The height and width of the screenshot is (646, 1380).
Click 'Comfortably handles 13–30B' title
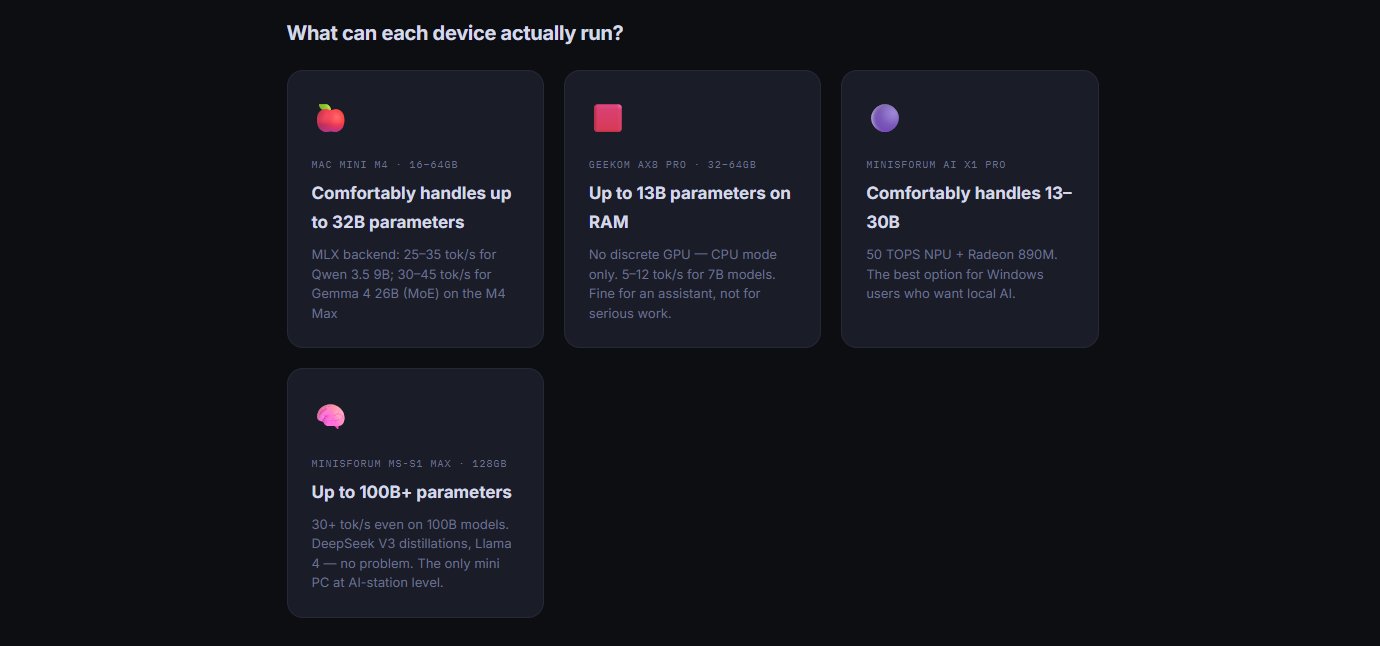[969, 207]
